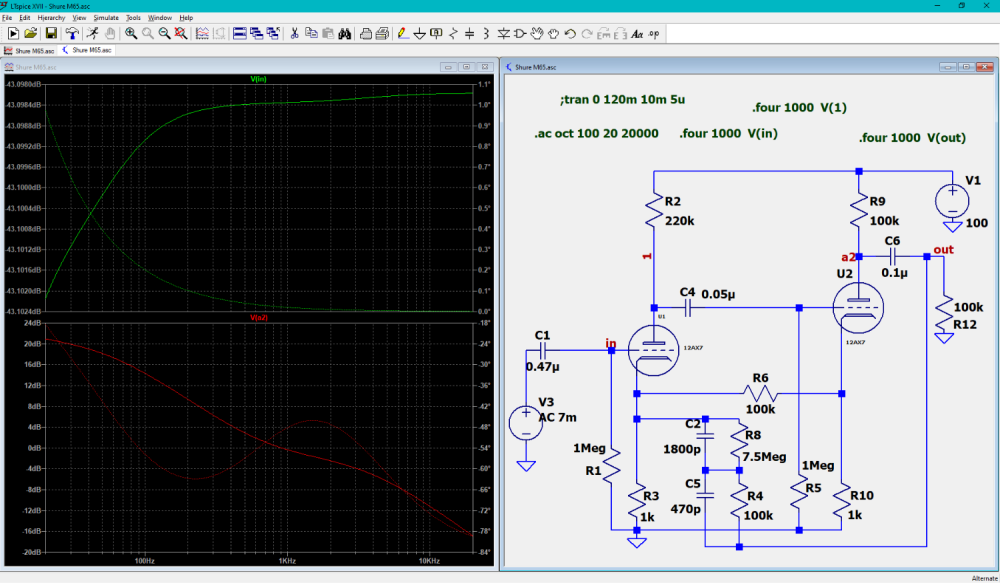Open the Simulate menu

point(106,18)
